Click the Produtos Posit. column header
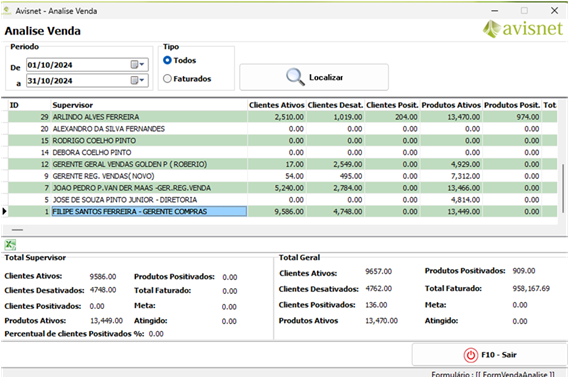 pos(512,105)
